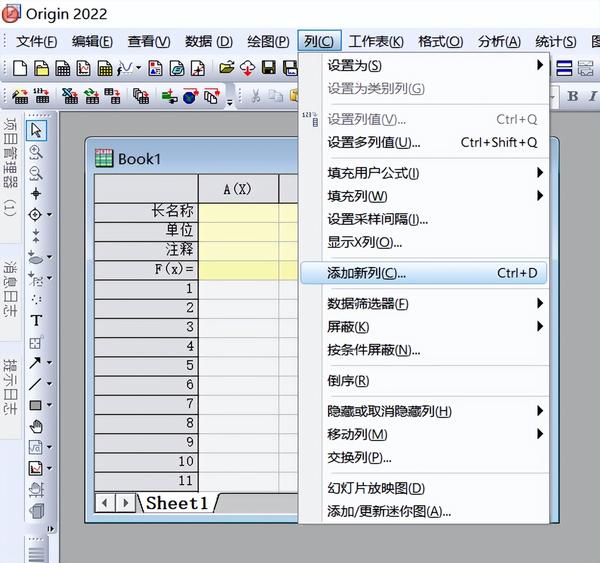Select the Text tool T icon
The image size is (600, 563).
[x=36, y=321]
